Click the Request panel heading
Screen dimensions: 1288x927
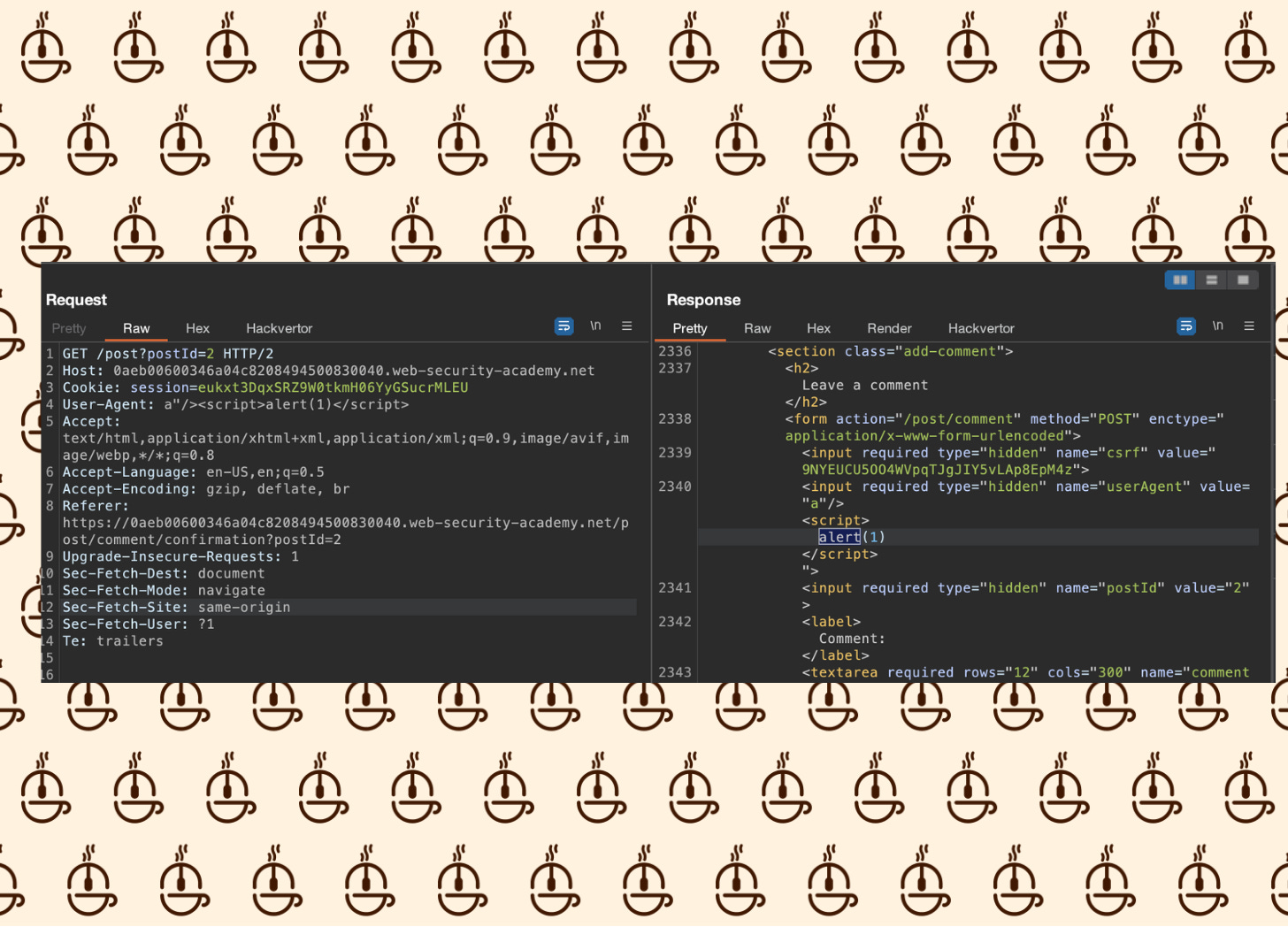(x=76, y=300)
